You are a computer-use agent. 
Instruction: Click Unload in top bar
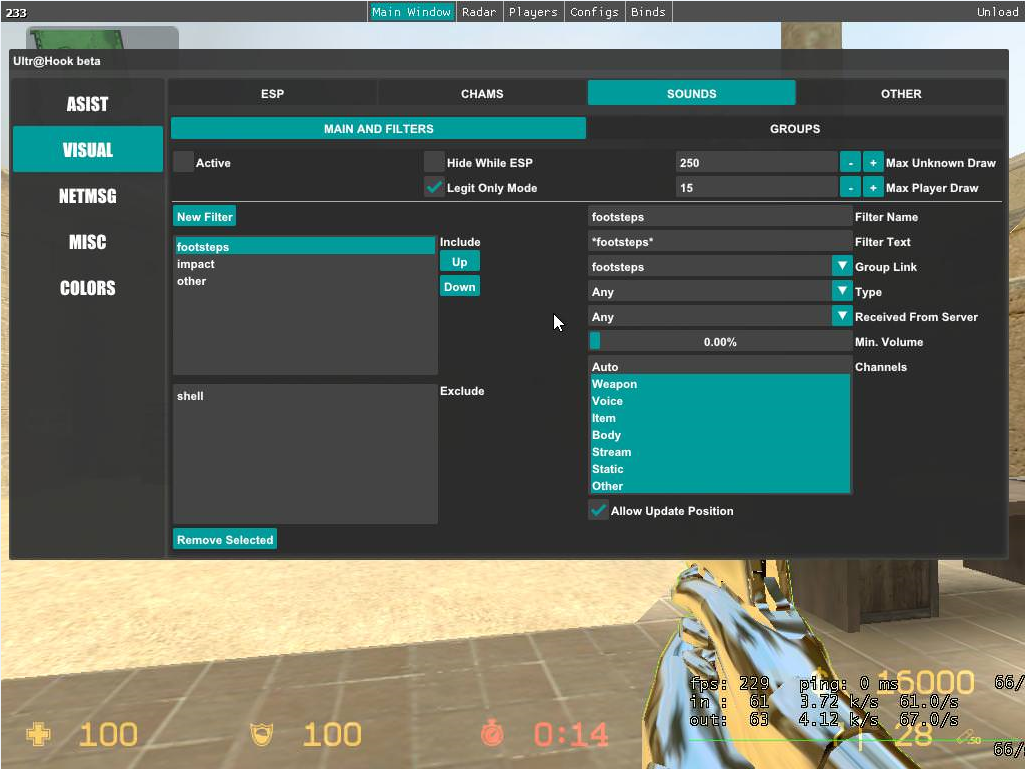pyautogui.click(x=998, y=12)
